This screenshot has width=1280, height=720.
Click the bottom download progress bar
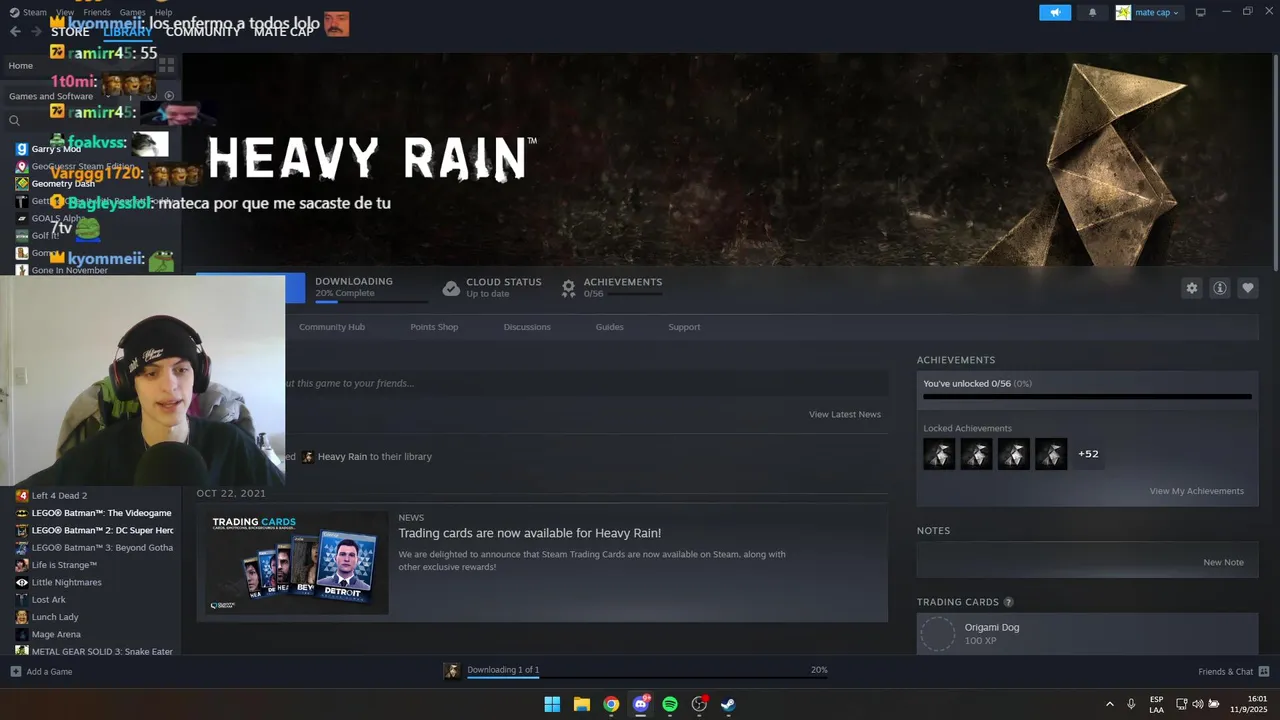click(x=648, y=677)
